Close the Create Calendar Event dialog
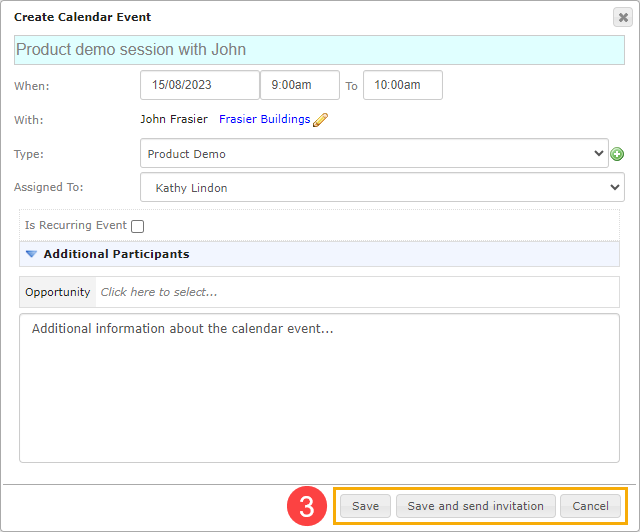 point(623,18)
